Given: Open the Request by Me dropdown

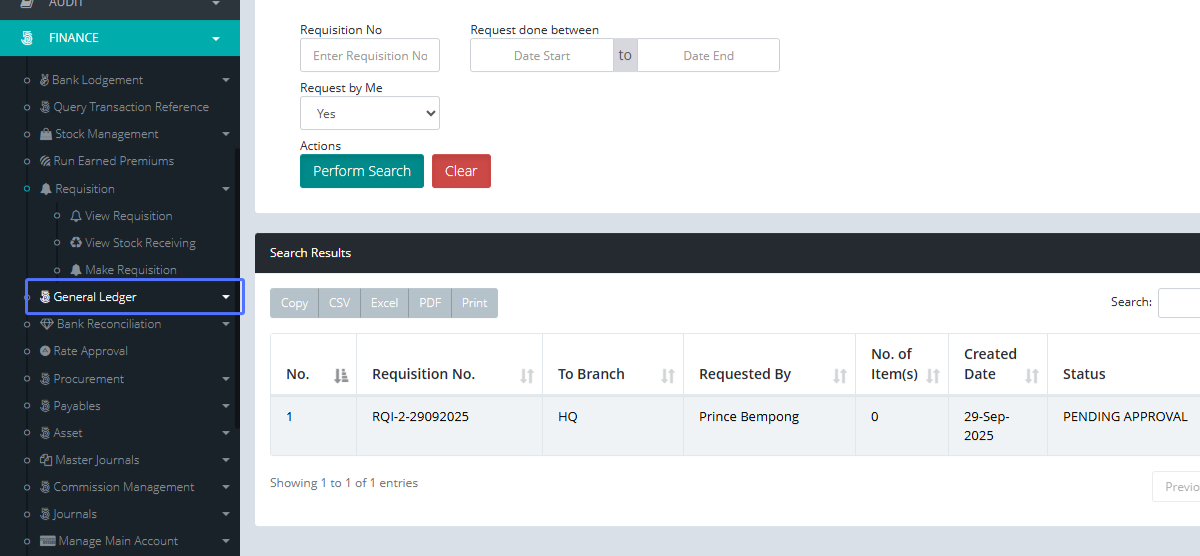Looking at the screenshot, I should 370,114.
